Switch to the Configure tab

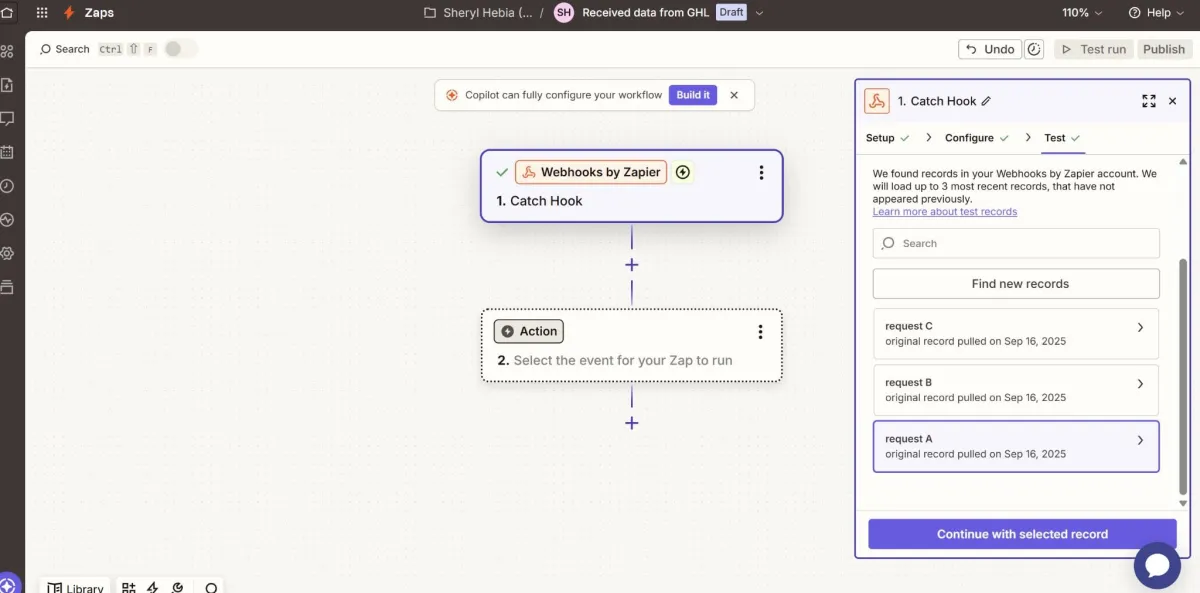pos(977,138)
